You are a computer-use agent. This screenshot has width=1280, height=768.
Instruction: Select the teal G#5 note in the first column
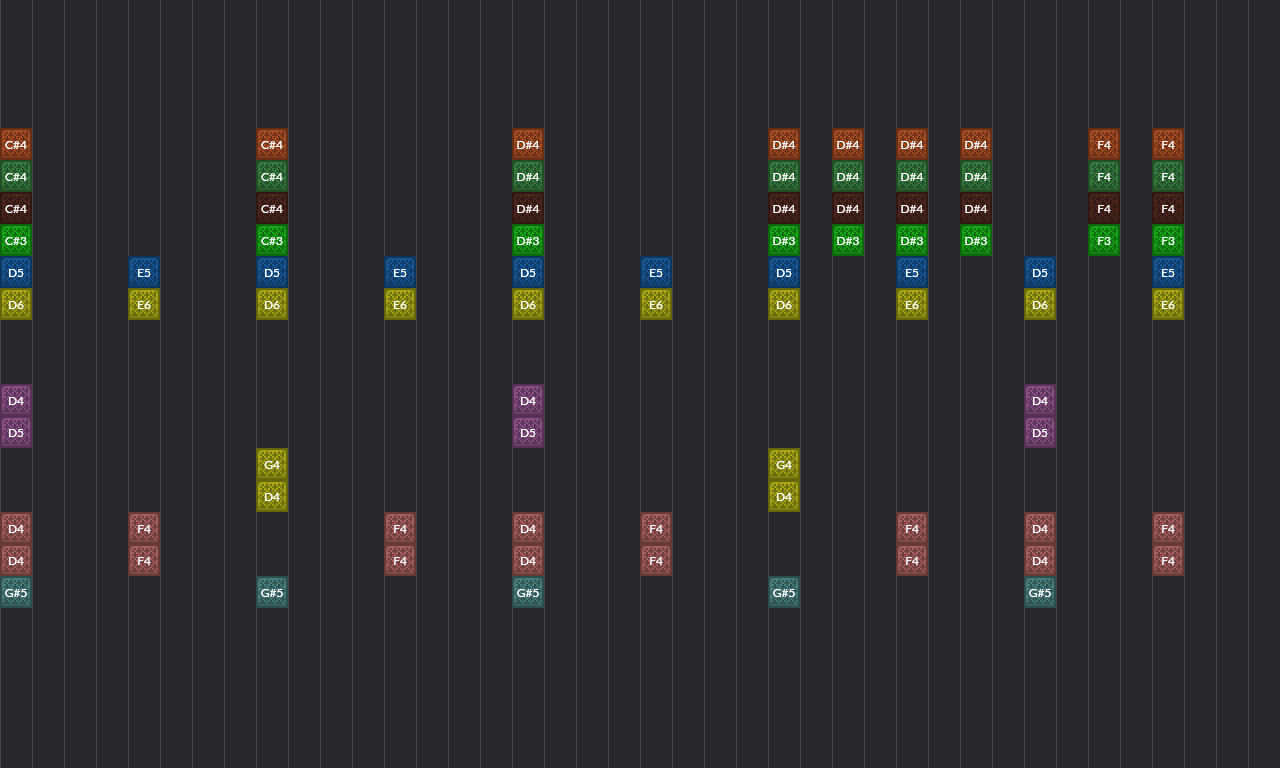point(16,592)
